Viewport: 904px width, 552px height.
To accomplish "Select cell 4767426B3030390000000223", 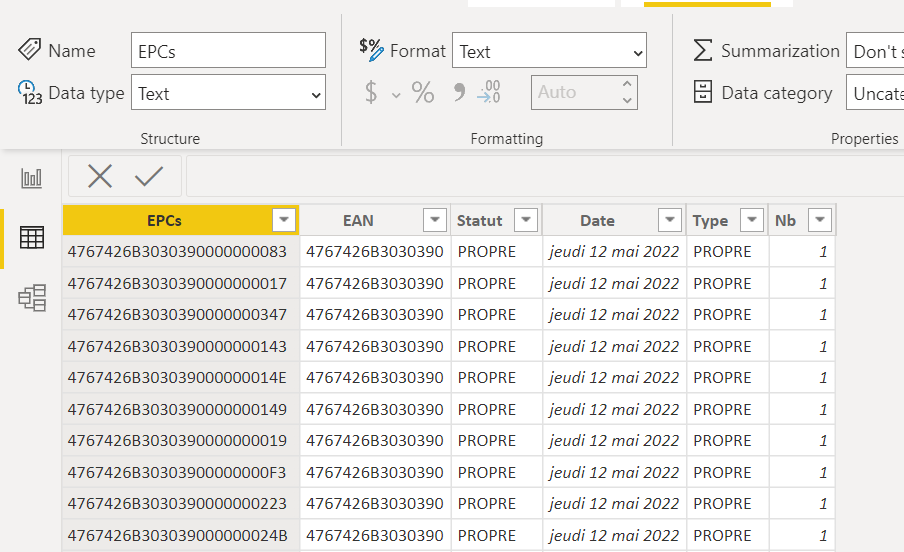I will pos(180,503).
